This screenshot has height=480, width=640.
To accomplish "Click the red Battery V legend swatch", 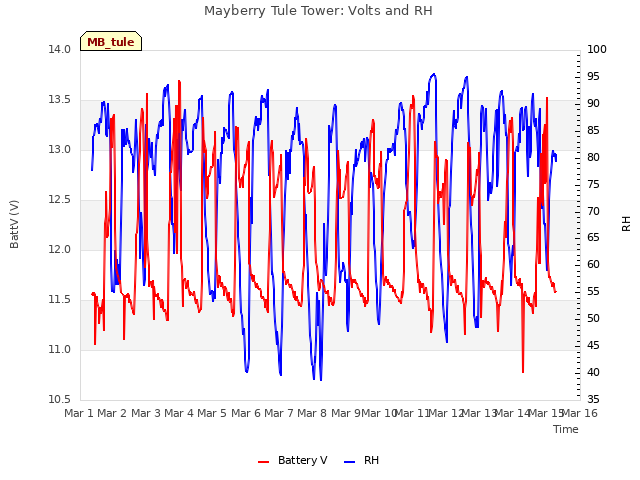I will click(x=264, y=462).
